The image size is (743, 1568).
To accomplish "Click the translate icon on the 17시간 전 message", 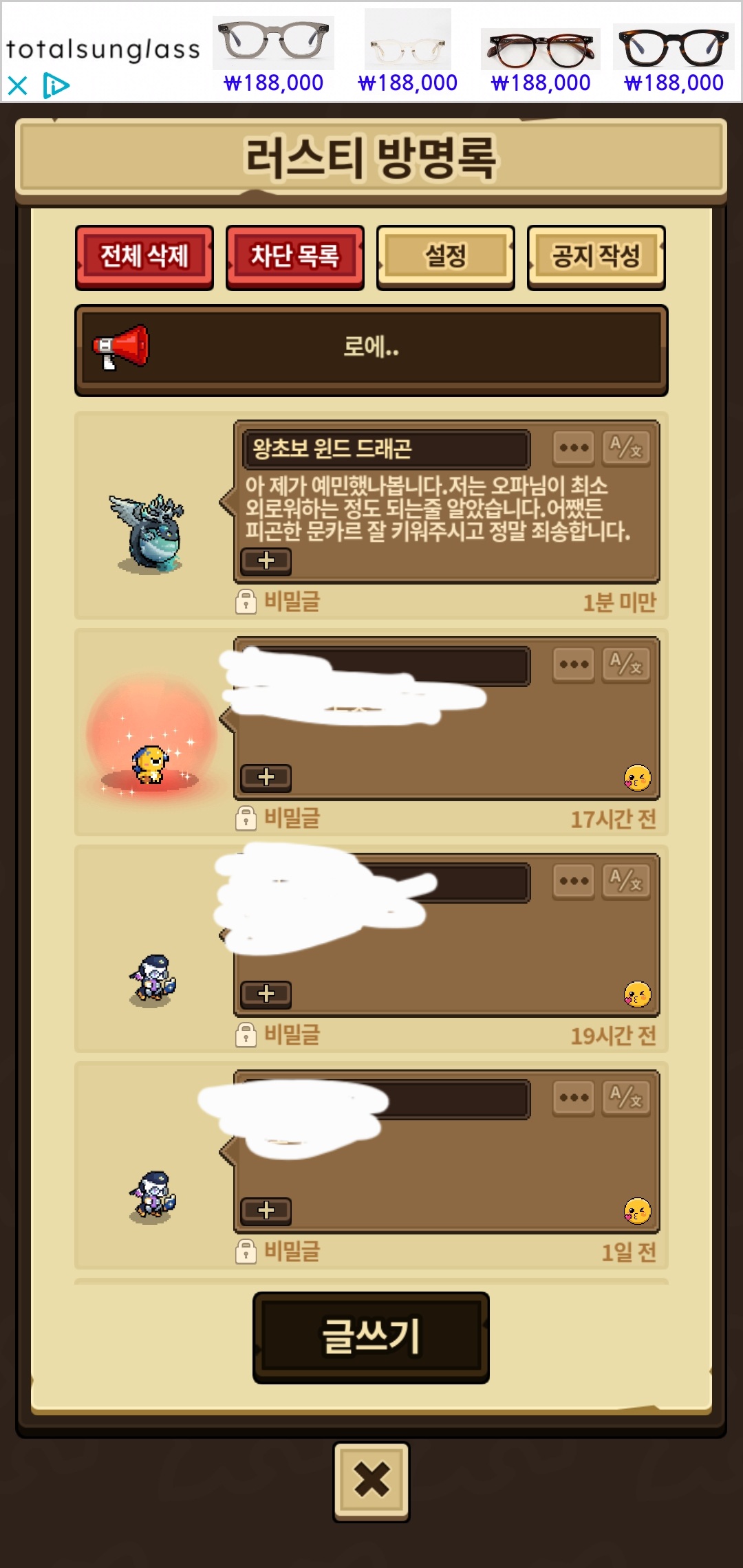I will tap(626, 664).
